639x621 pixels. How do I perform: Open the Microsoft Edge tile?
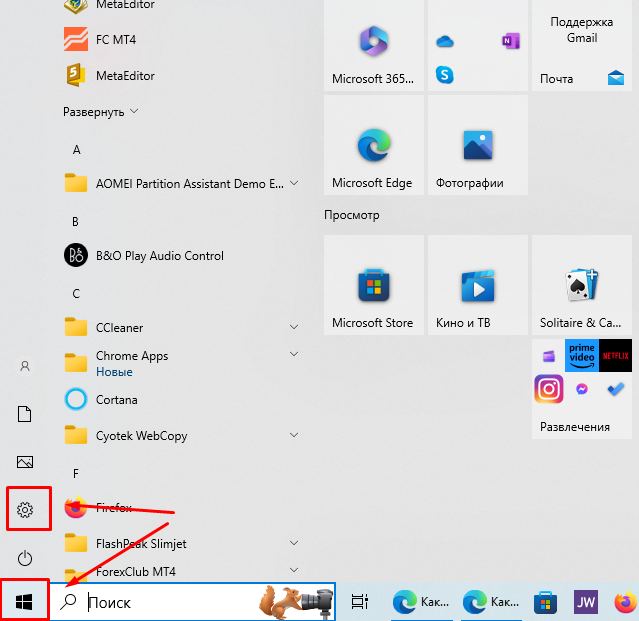[x=374, y=145]
